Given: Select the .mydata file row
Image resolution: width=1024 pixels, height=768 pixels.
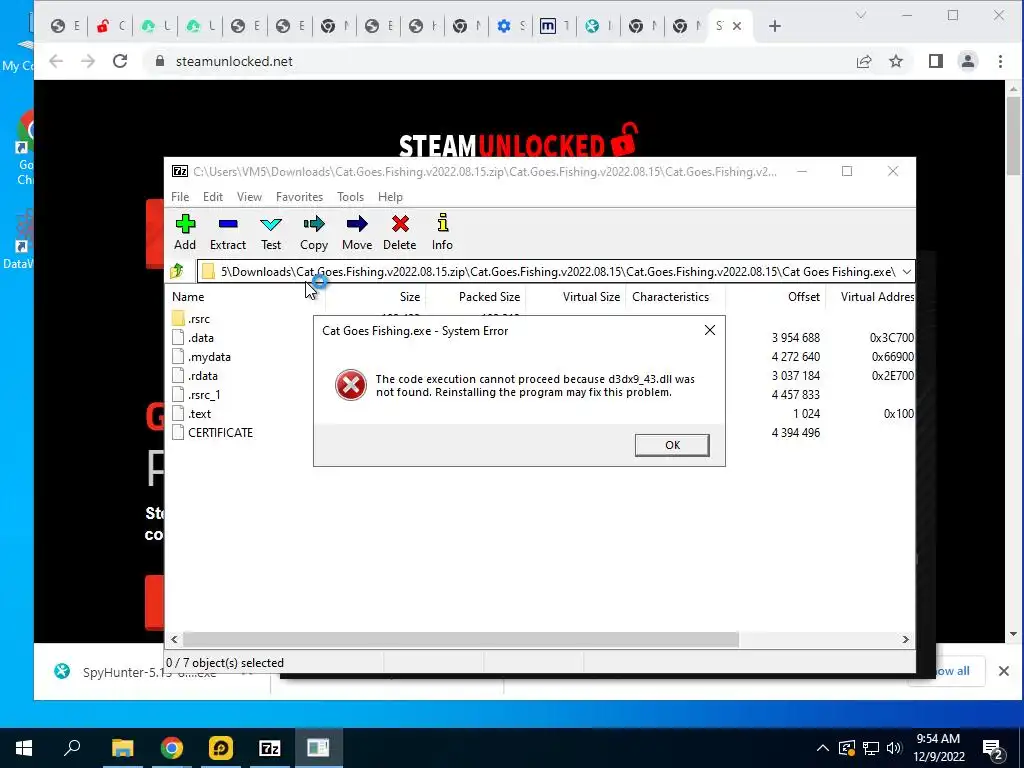Looking at the screenshot, I should tap(209, 357).
